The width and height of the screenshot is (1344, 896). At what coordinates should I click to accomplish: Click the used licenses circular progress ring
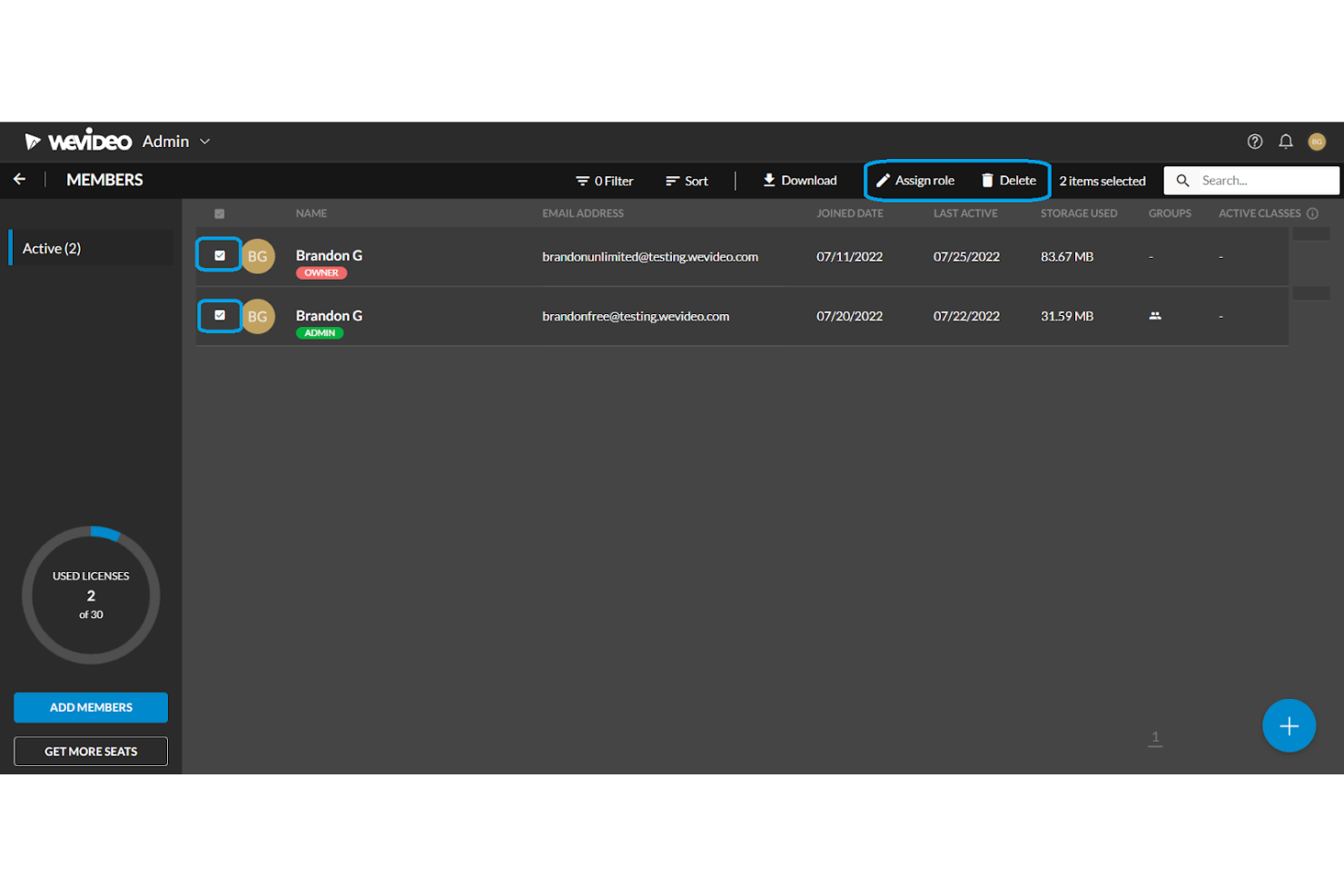click(x=91, y=596)
